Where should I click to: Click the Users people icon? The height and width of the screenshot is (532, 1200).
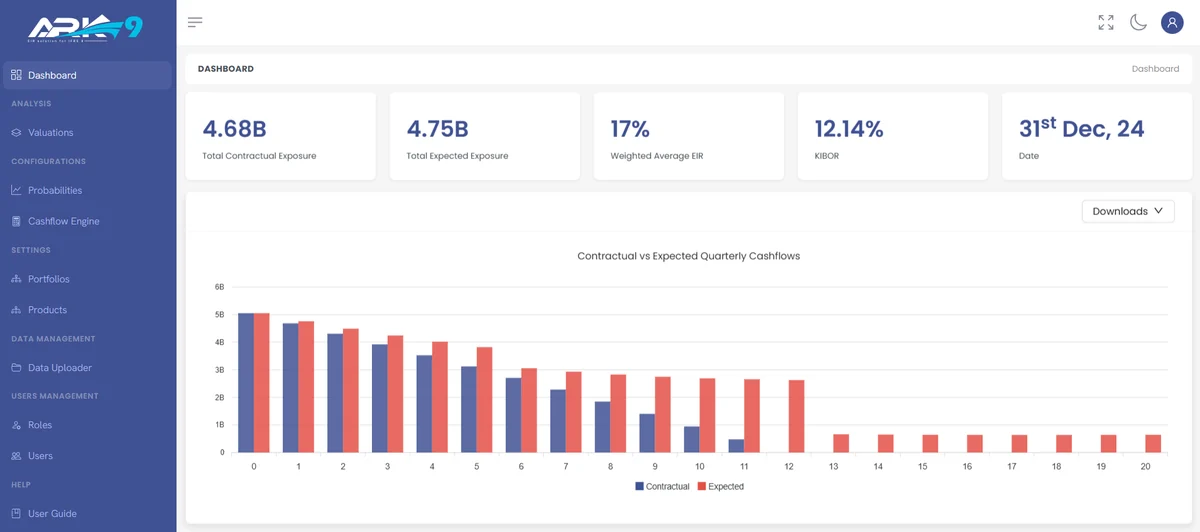click(x=16, y=456)
